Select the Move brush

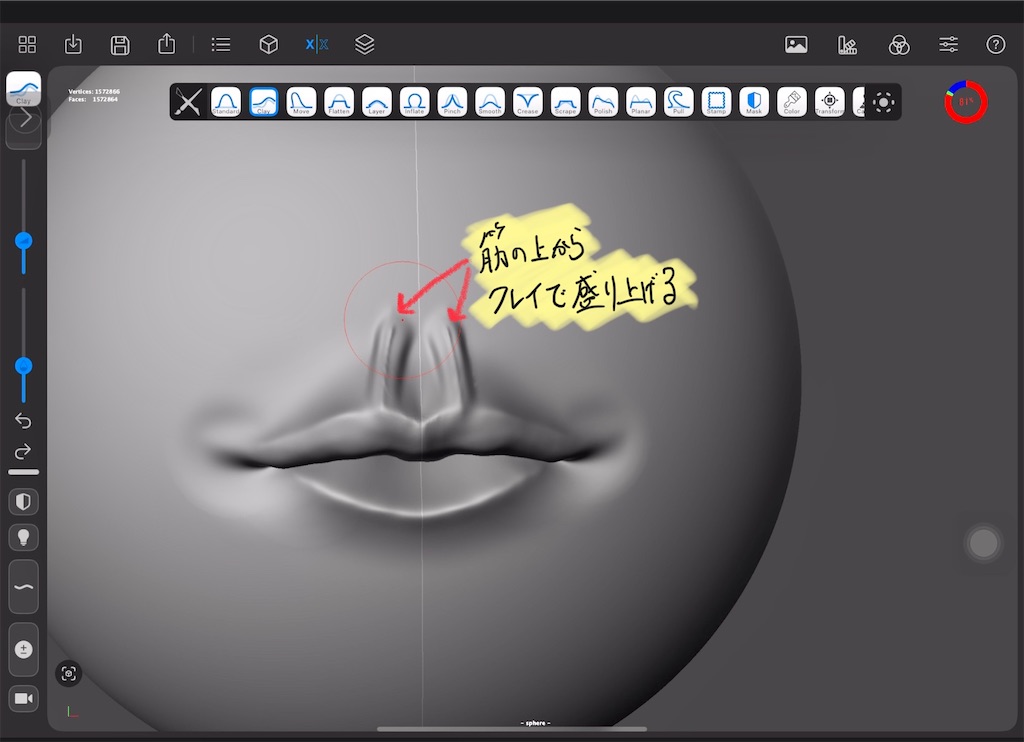[301, 102]
